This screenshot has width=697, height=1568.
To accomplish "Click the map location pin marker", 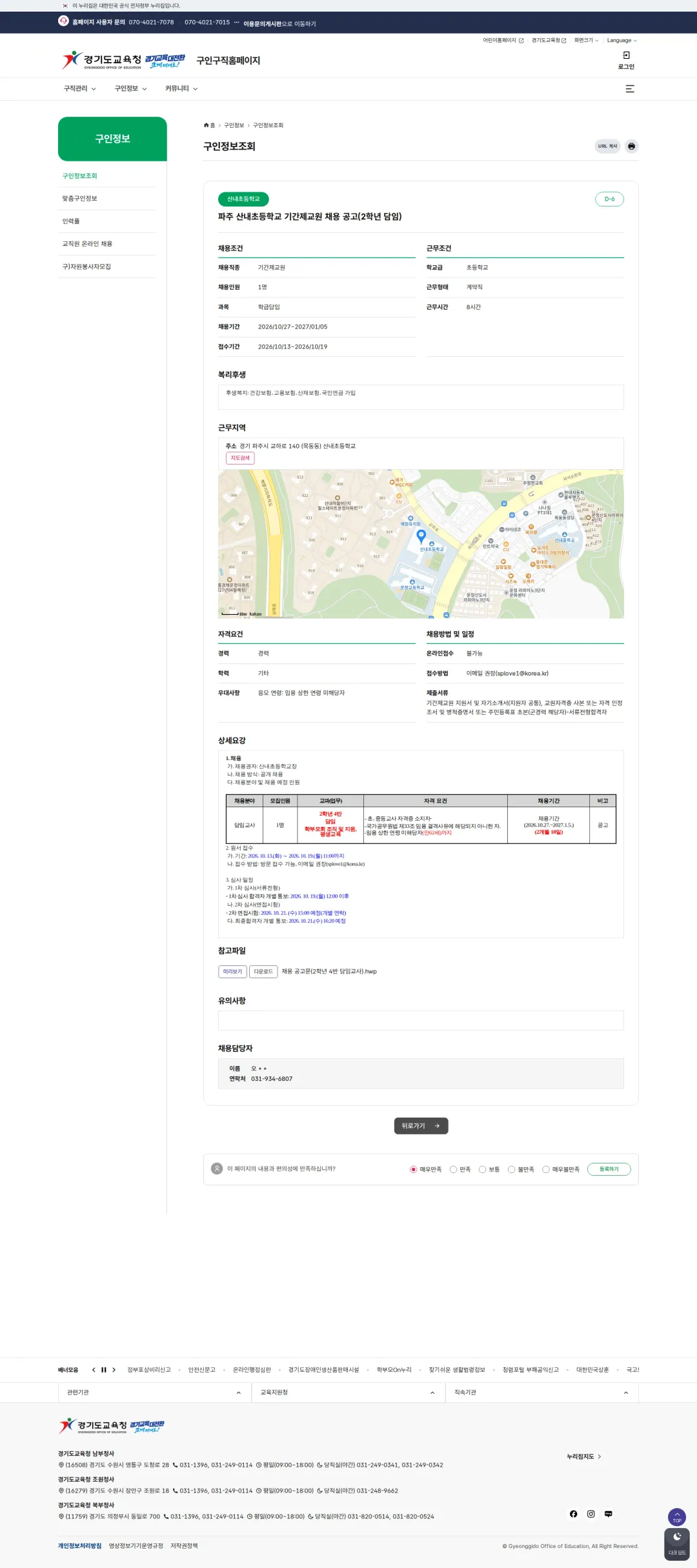I will [x=421, y=536].
